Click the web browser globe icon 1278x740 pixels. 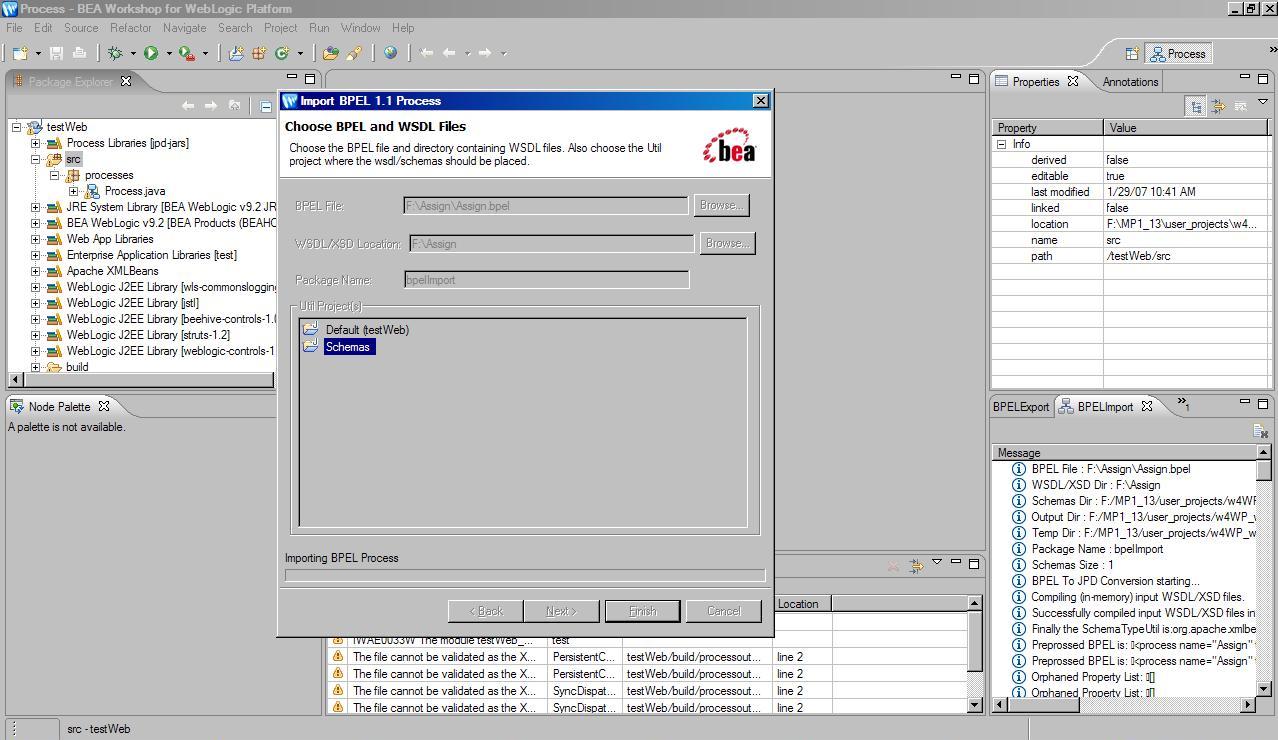[x=390, y=53]
